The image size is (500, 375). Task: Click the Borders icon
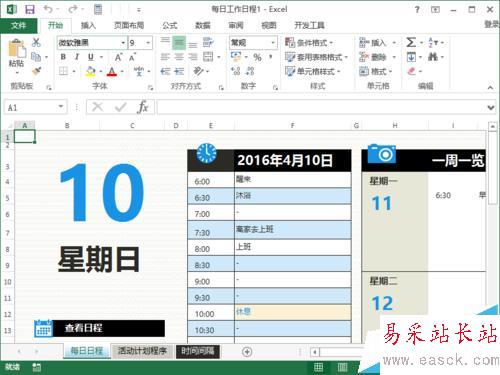point(63,71)
